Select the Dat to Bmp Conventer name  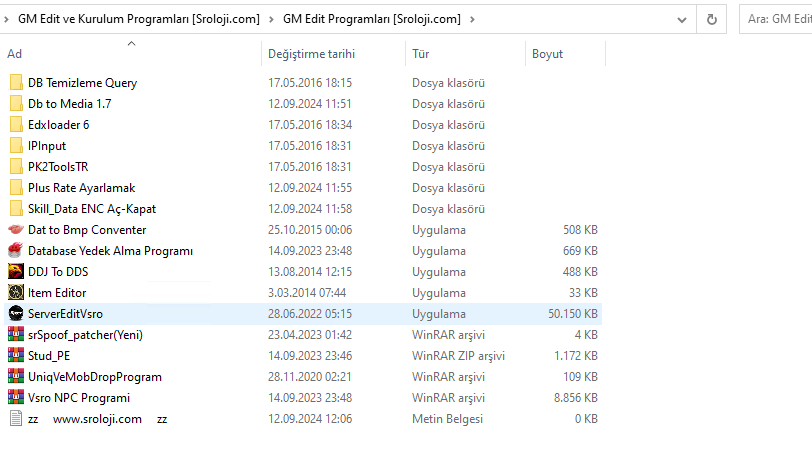pyautogui.click(x=87, y=230)
